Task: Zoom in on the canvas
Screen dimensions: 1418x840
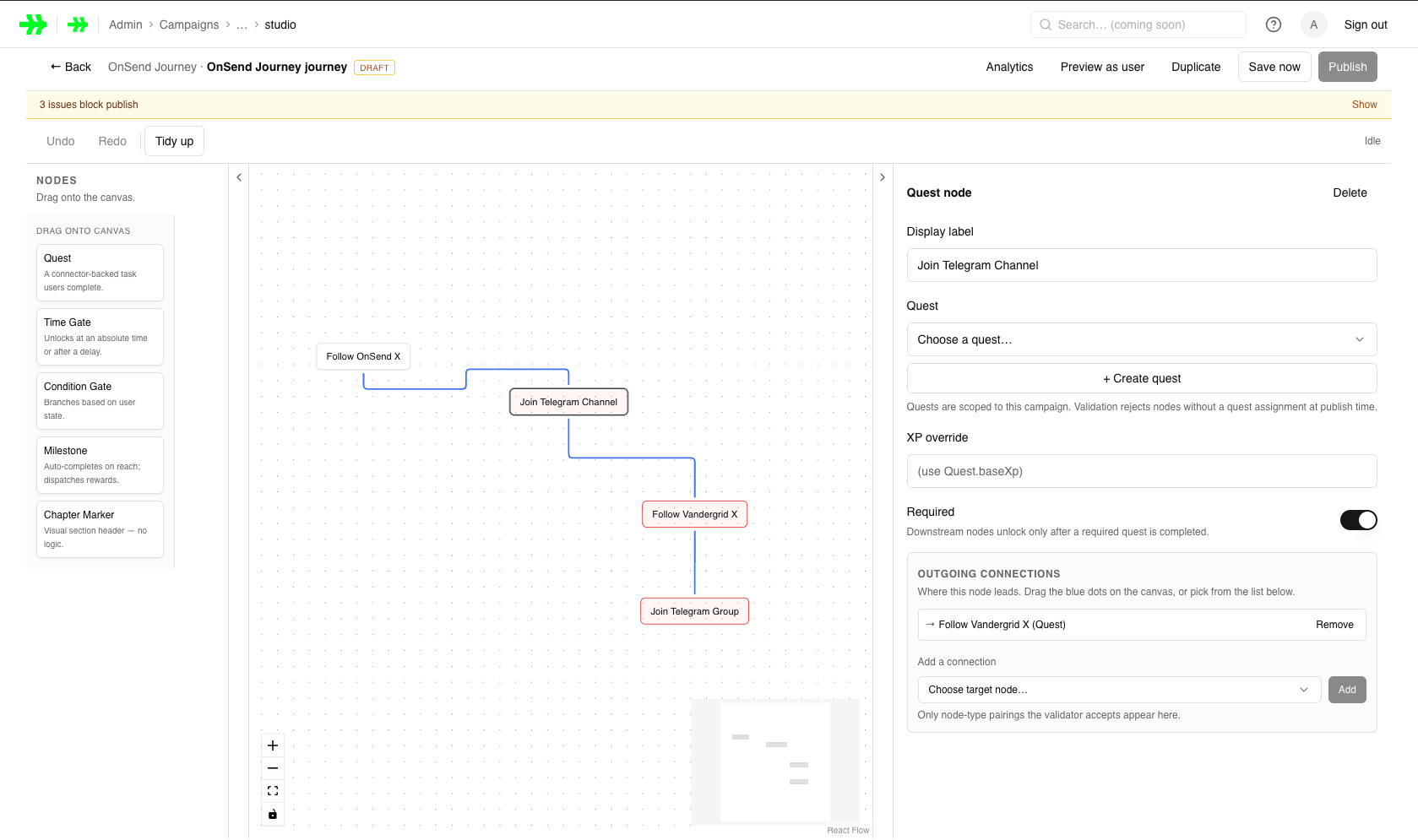Action: point(273,745)
